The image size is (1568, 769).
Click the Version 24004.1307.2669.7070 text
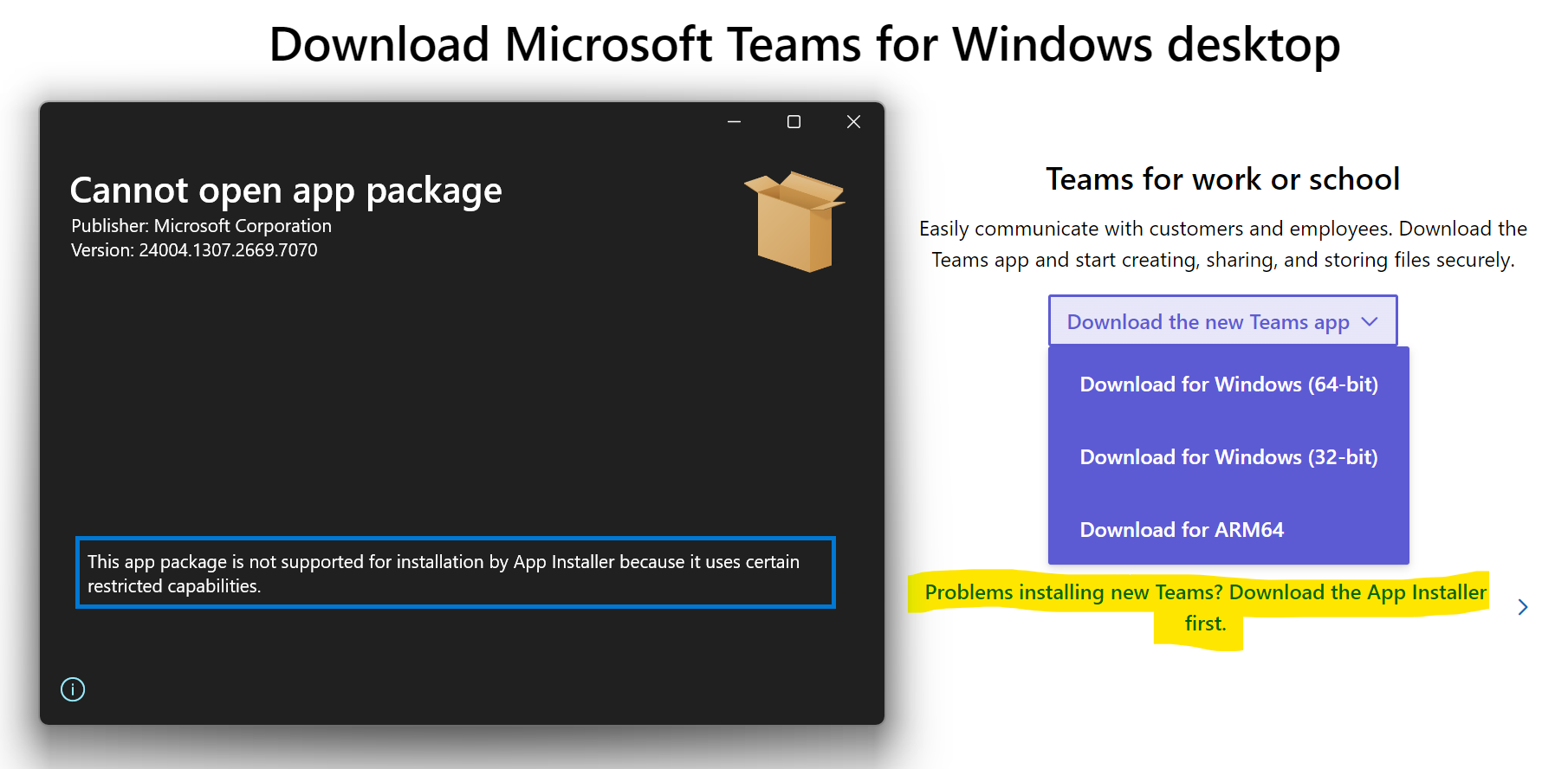(x=194, y=250)
